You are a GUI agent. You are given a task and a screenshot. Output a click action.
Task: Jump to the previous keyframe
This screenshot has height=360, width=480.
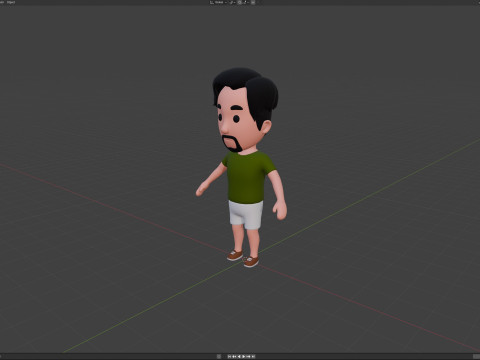[x=234, y=357]
